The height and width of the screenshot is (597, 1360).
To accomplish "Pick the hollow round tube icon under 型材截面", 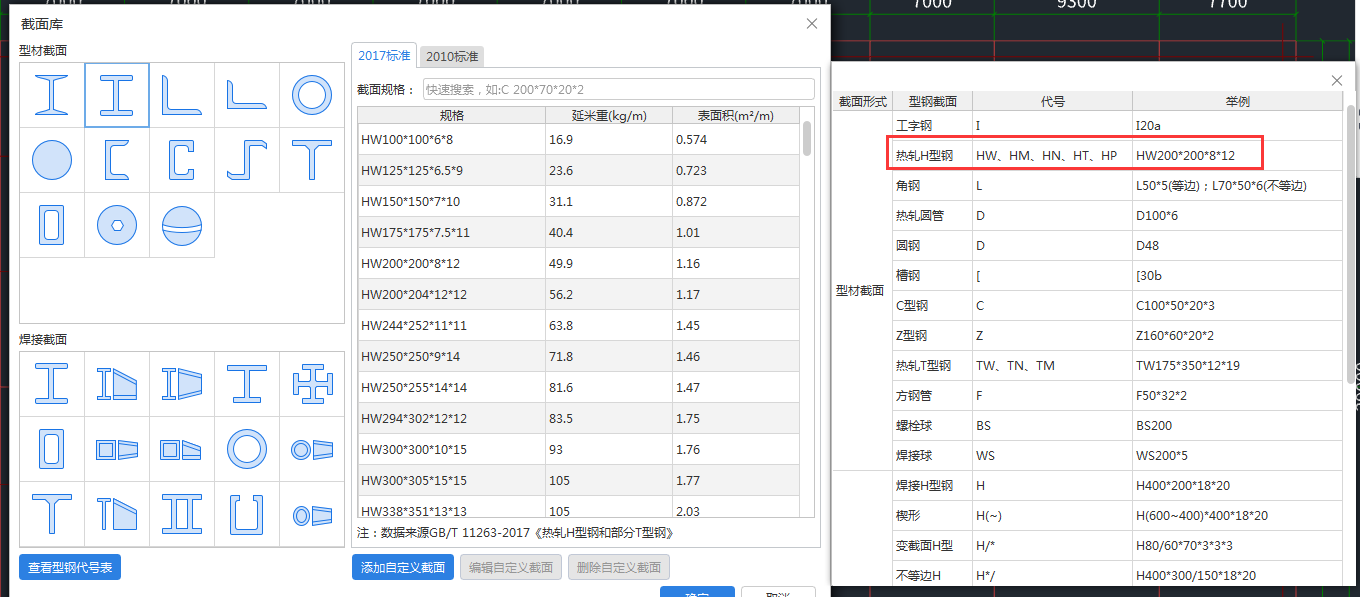I will pos(312,95).
